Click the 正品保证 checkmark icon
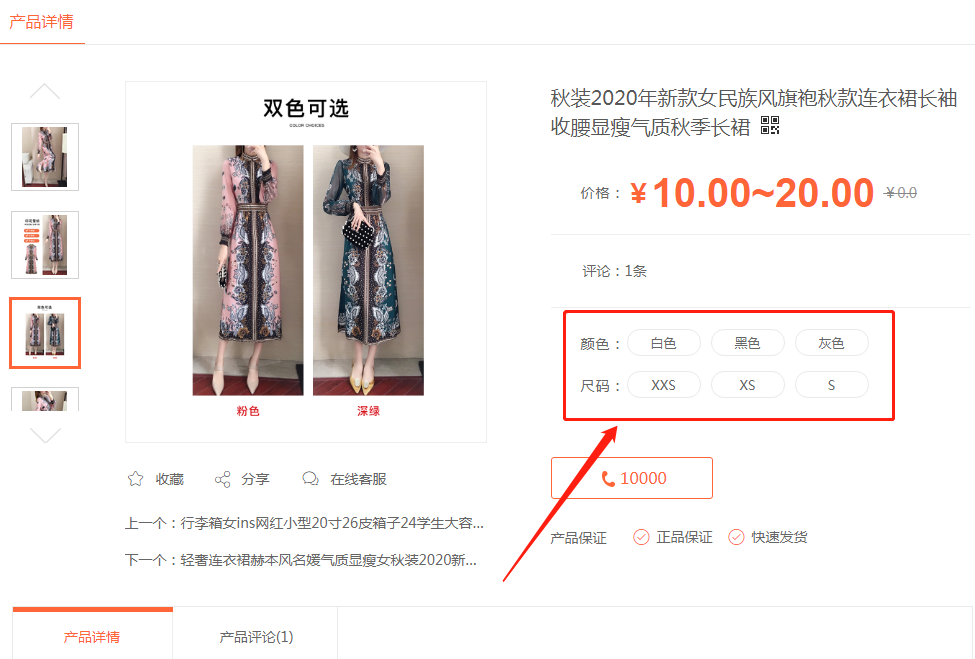 [641, 537]
